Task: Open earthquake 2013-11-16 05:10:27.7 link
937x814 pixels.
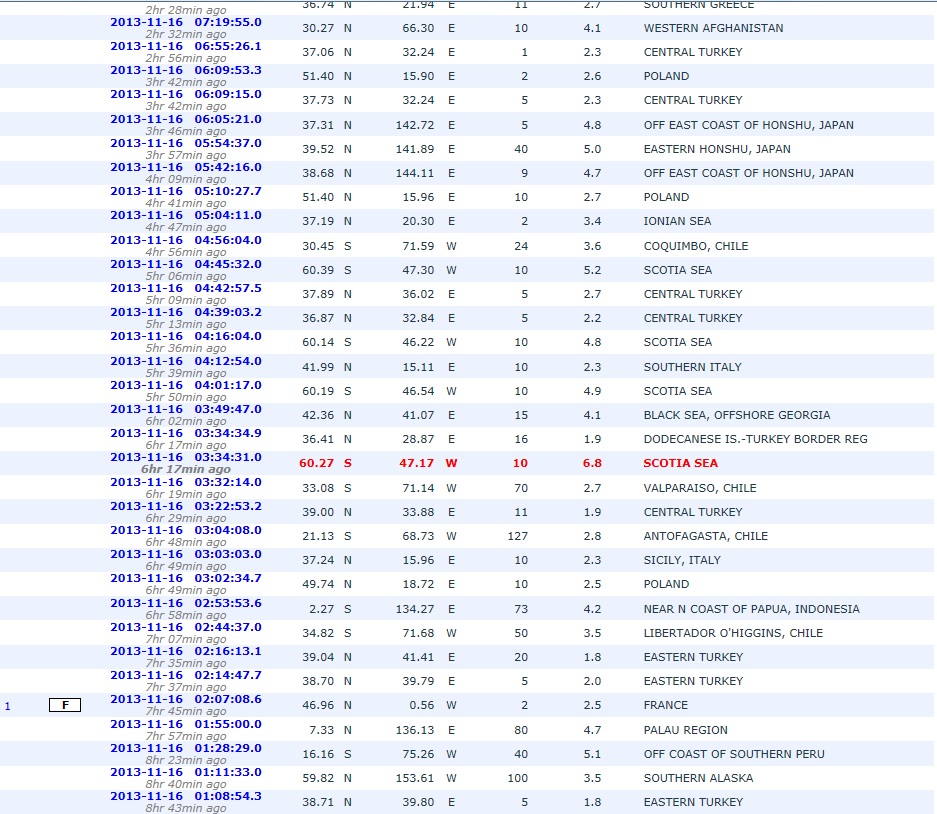Action: [186, 191]
